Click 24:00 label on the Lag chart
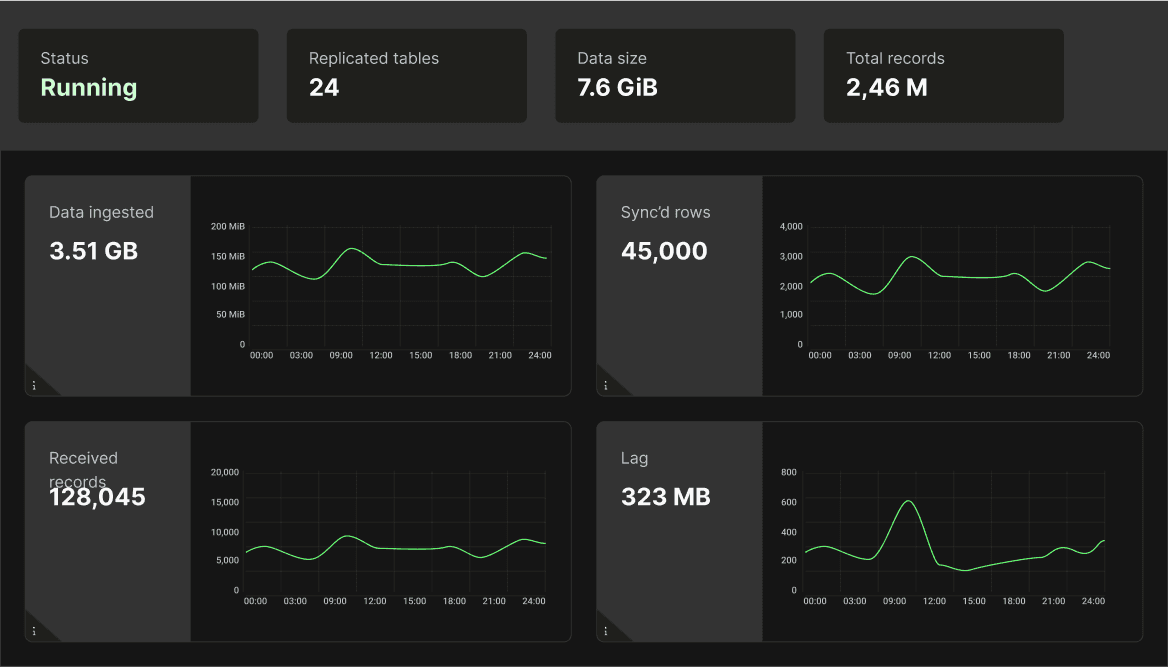The width and height of the screenshot is (1168, 667). (x=1093, y=601)
